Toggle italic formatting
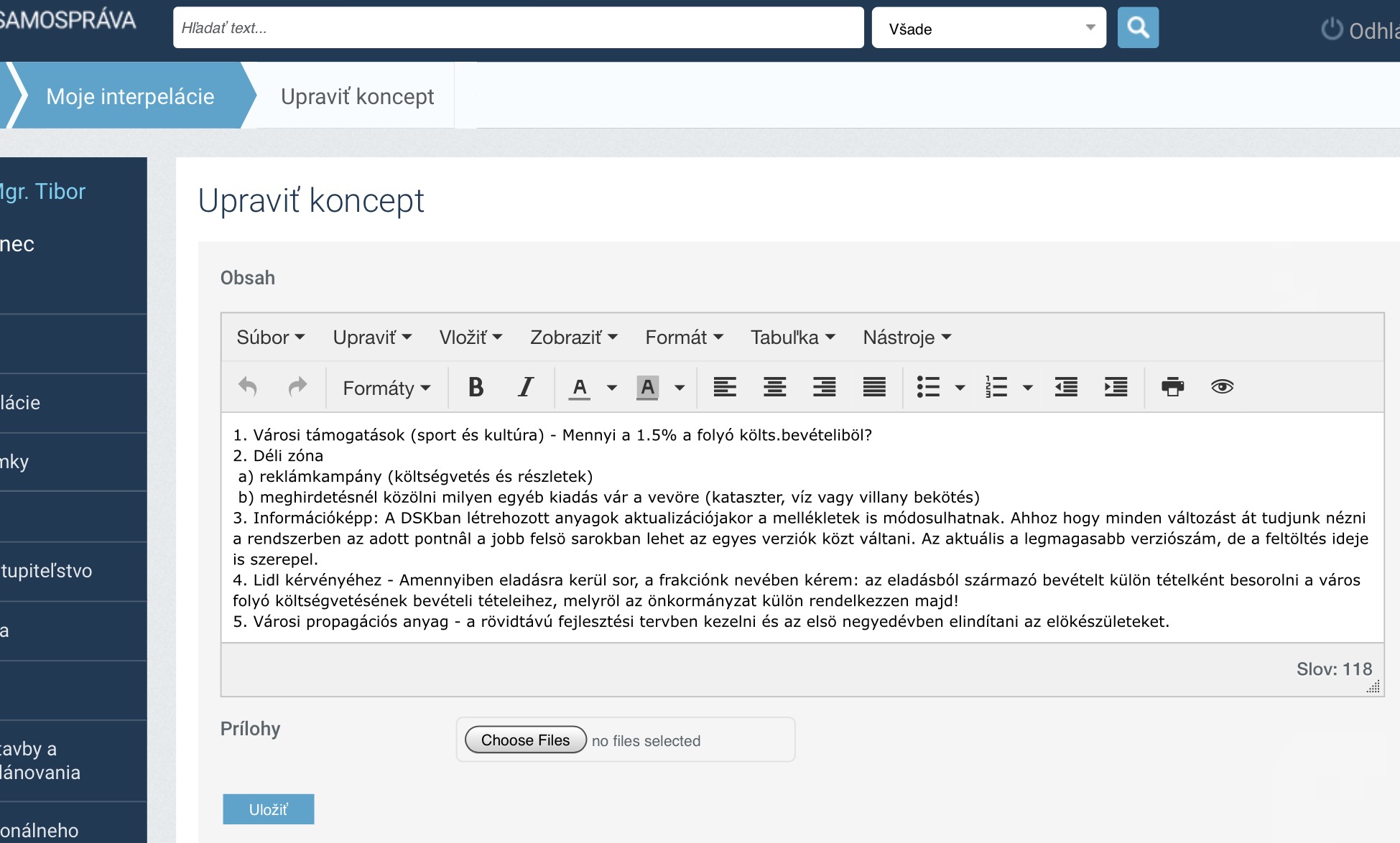This screenshot has height=843, width=1400. tap(526, 387)
